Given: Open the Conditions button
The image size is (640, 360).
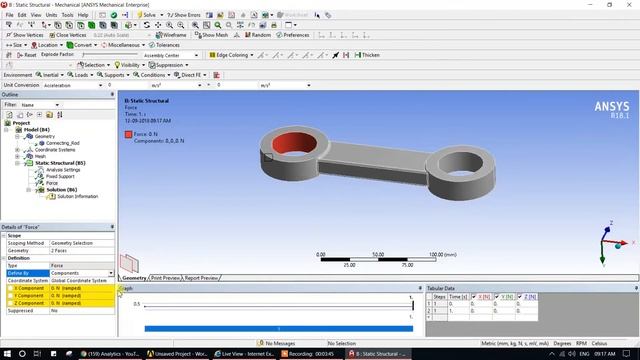Looking at the screenshot, I should point(151,75).
